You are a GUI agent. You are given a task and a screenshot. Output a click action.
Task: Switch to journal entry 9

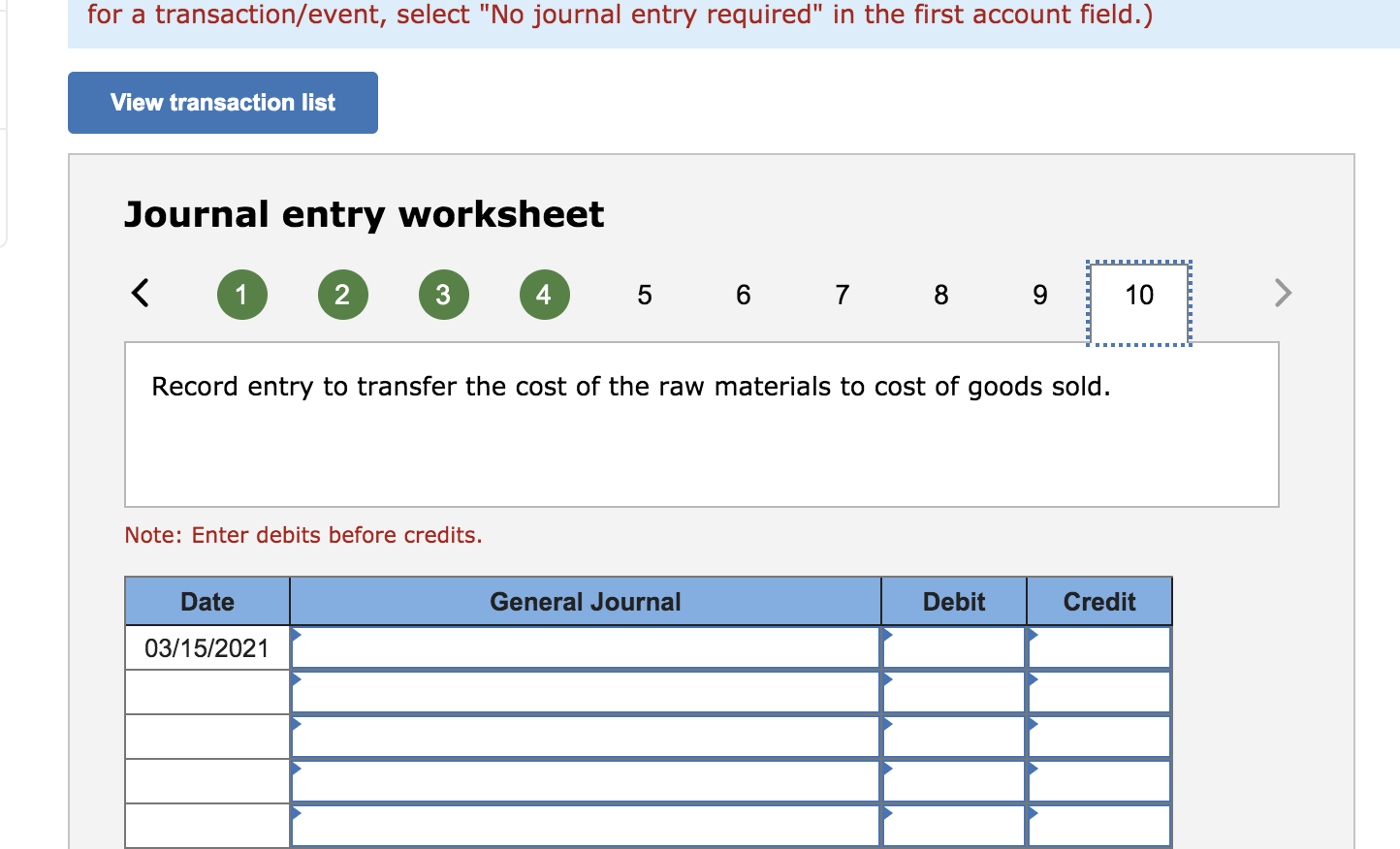(x=1040, y=295)
